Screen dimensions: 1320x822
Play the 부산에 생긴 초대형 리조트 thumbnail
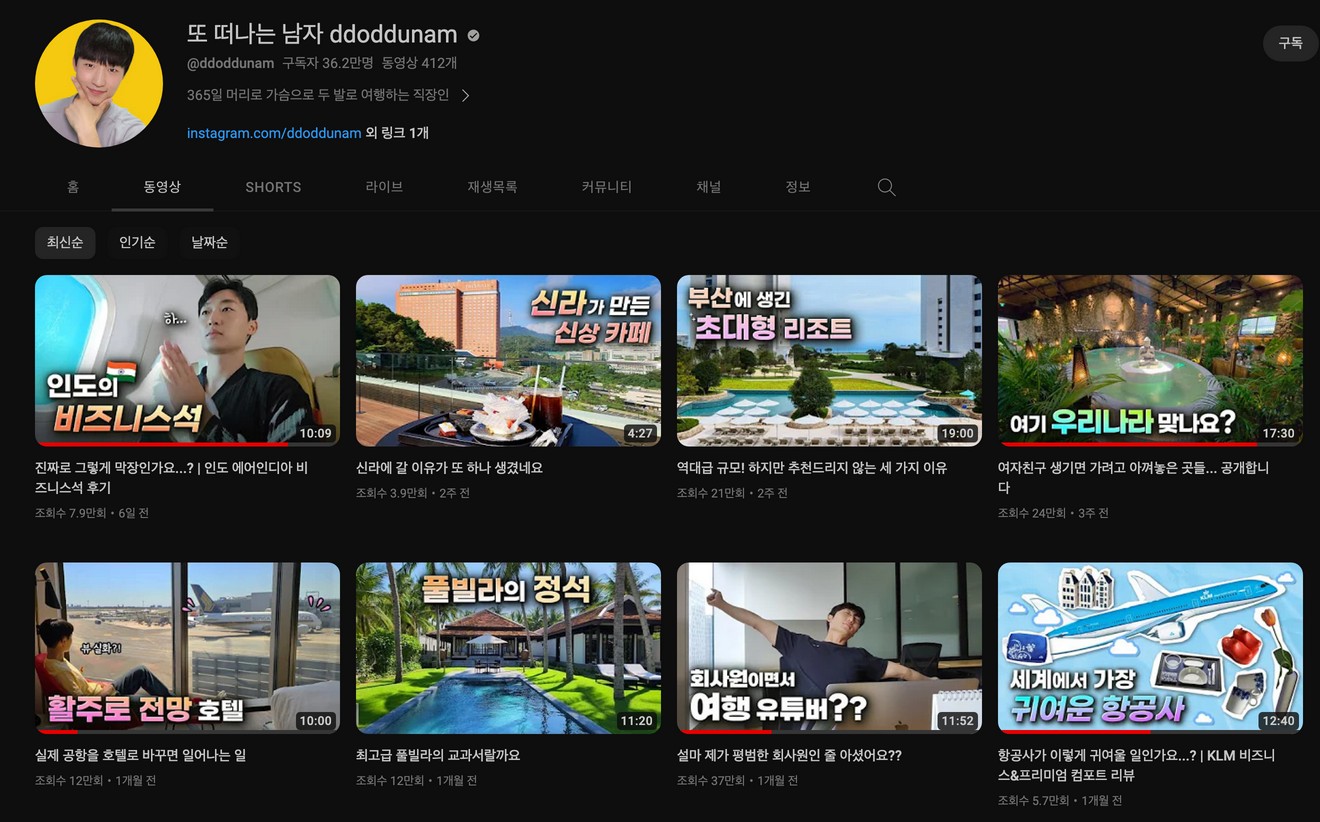[x=829, y=360]
